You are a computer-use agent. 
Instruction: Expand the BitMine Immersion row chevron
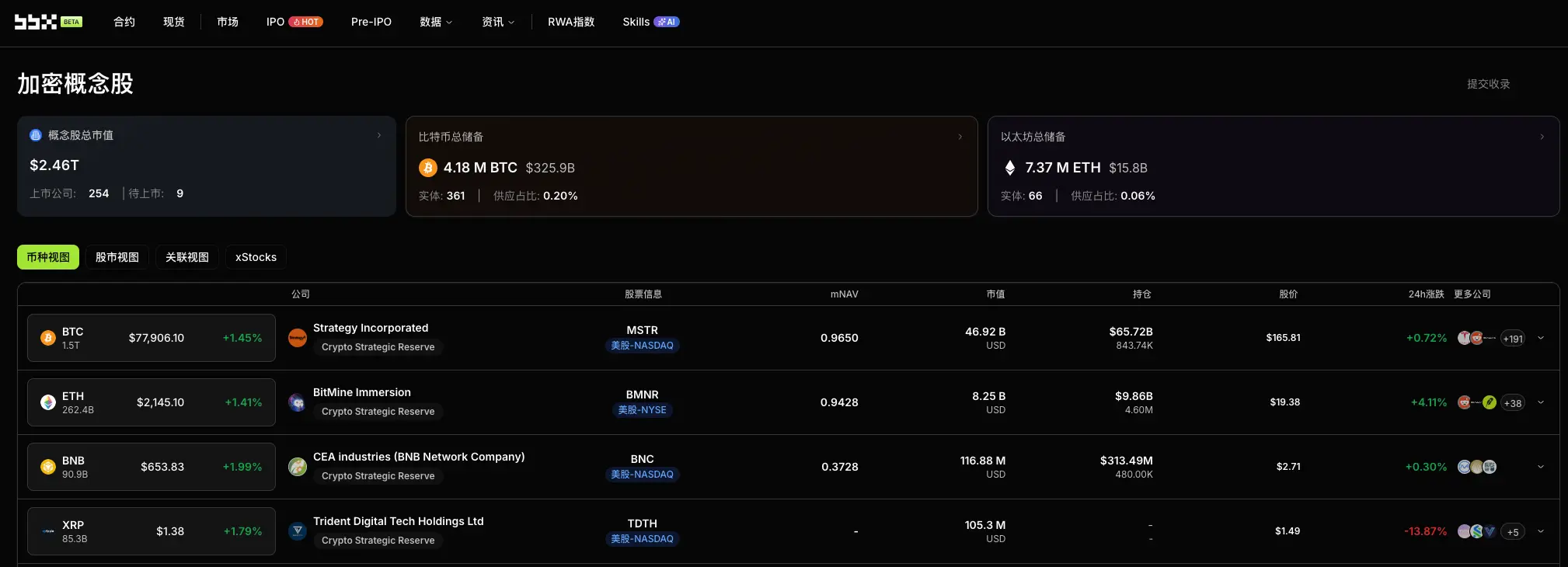pyautogui.click(x=1541, y=402)
